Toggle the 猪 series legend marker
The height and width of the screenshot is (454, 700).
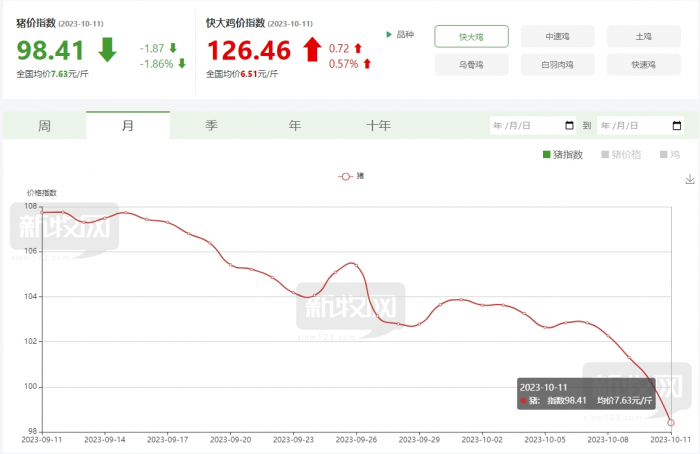345,176
